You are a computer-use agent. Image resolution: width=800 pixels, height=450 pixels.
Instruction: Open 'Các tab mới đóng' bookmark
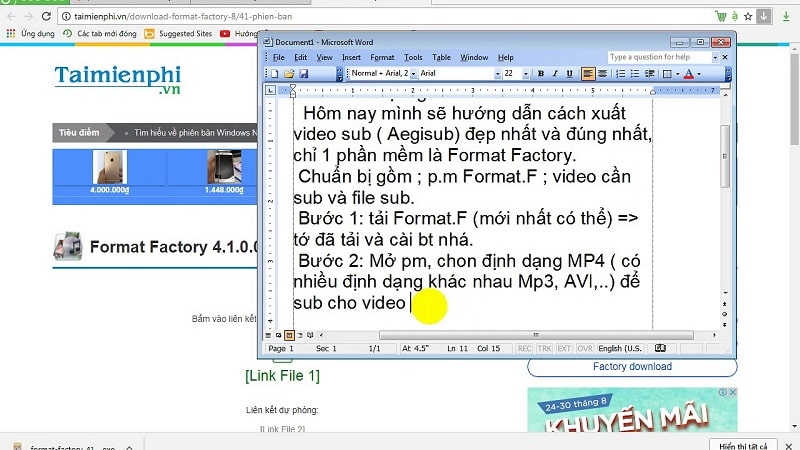(100, 34)
